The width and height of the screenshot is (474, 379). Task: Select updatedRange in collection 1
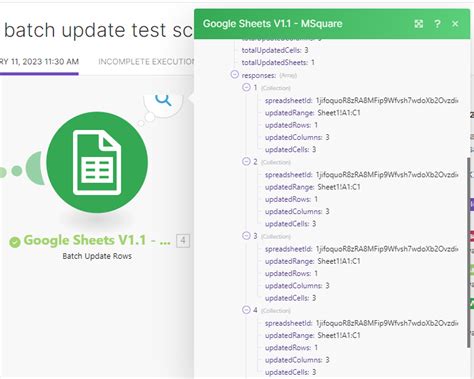[313, 113]
